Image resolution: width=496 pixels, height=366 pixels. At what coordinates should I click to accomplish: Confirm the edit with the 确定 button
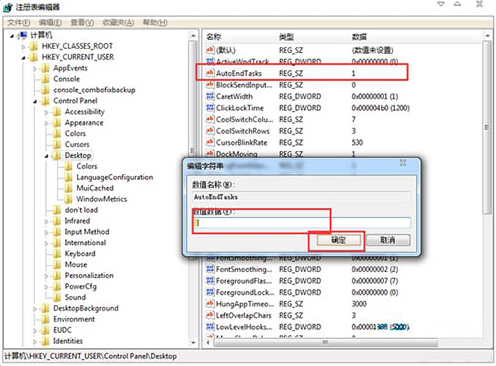point(338,240)
